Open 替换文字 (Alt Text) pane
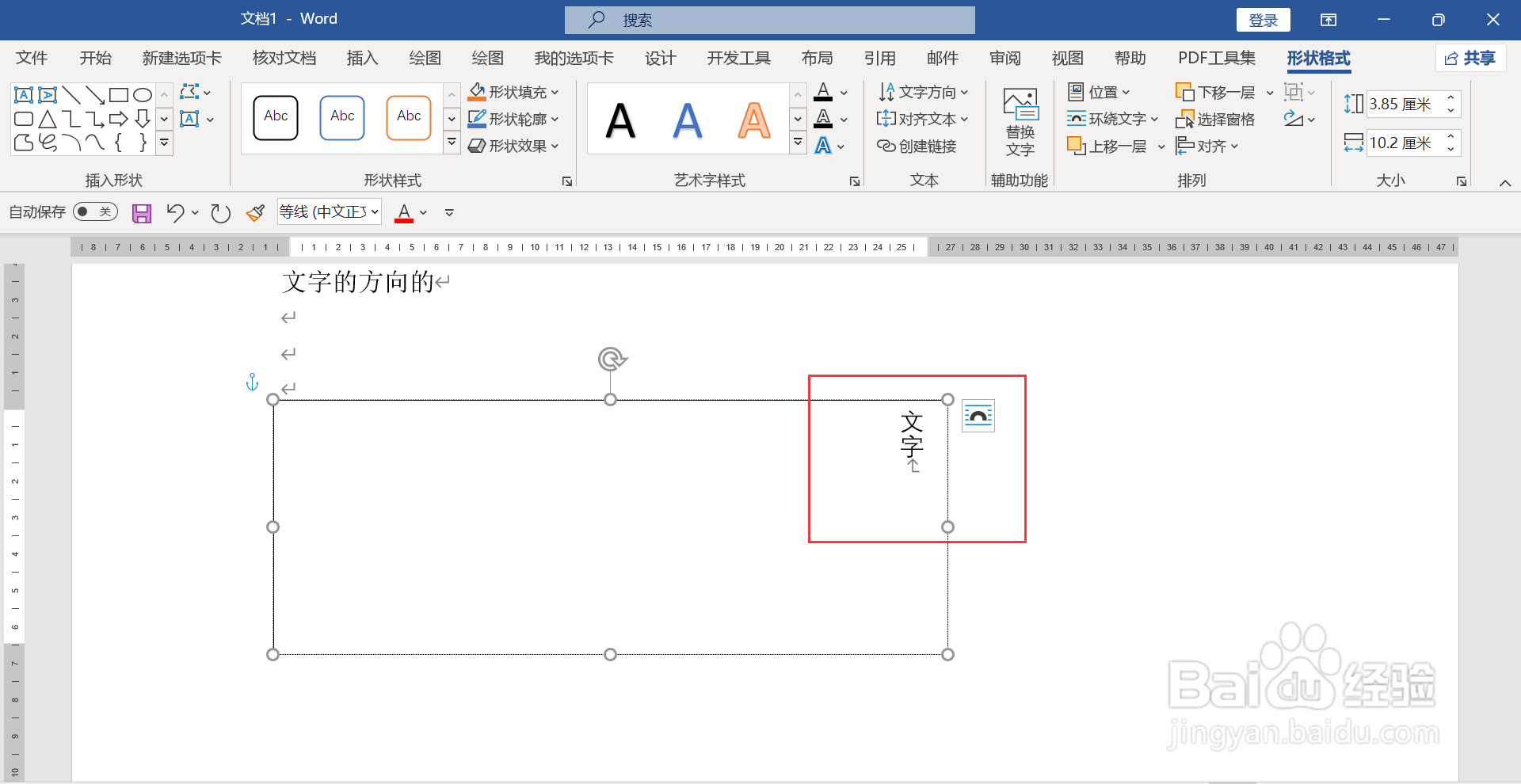The height and width of the screenshot is (784, 1521). [1020, 120]
